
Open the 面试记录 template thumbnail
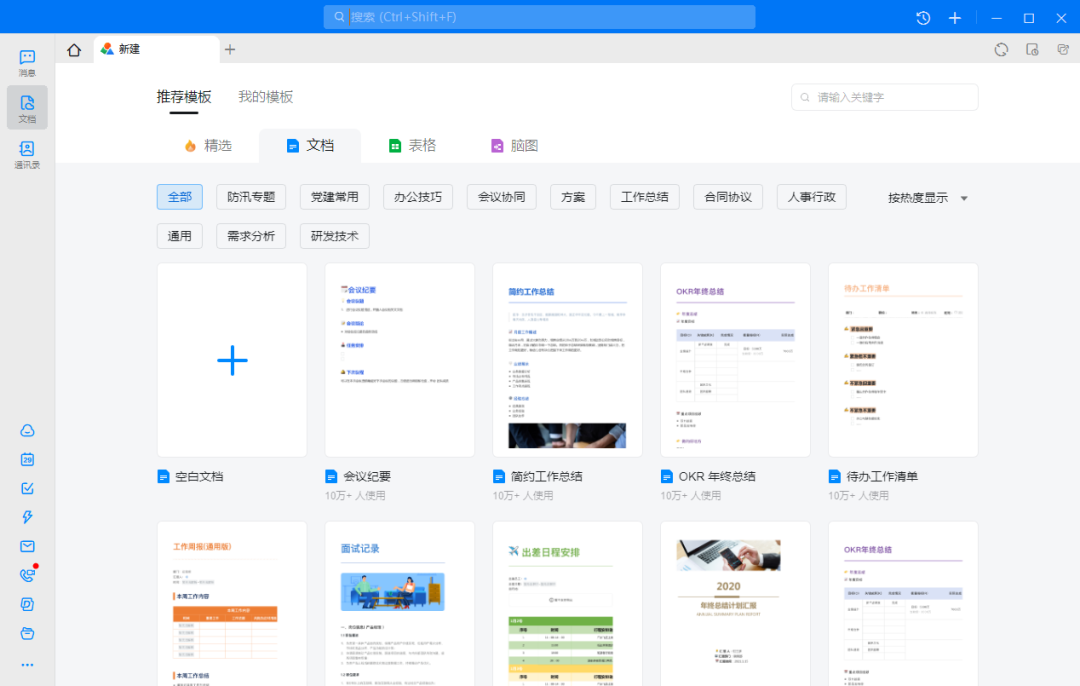click(399, 604)
